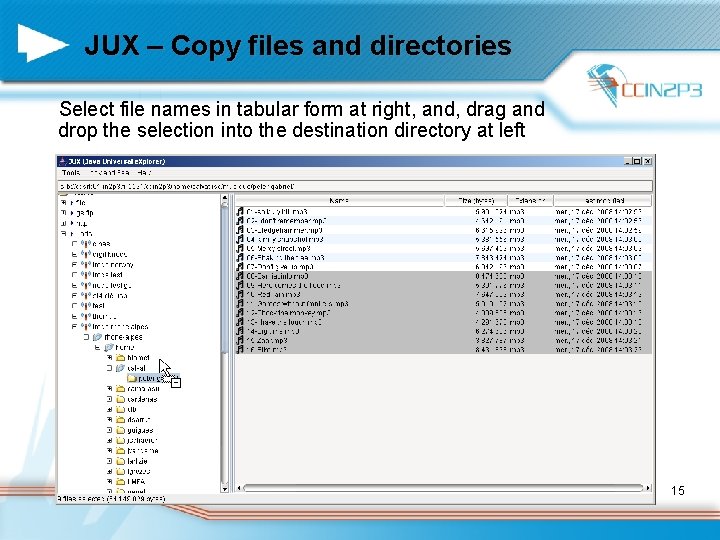
Task: Sort by the Last modified column header
Action: [x=603, y=201]
